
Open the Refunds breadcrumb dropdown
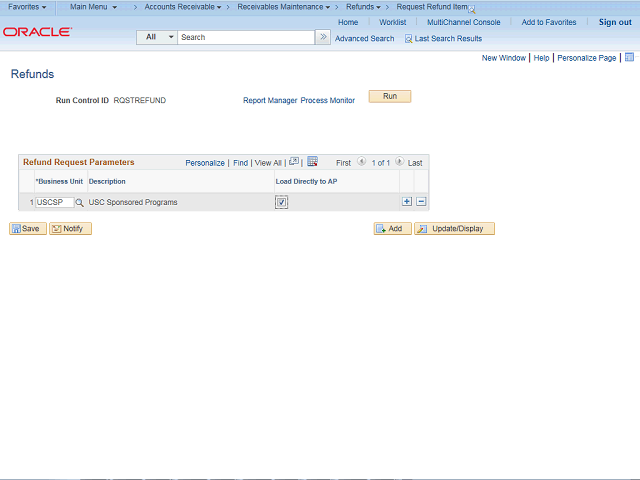tap(363, 7)
